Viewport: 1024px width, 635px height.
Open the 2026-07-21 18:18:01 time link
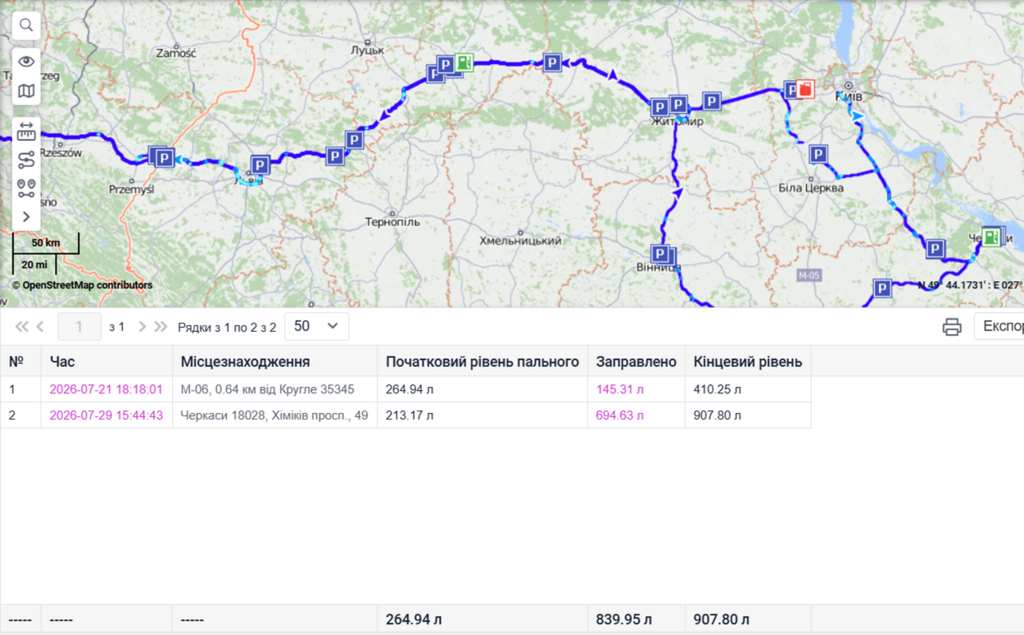[x=106, y=389]
